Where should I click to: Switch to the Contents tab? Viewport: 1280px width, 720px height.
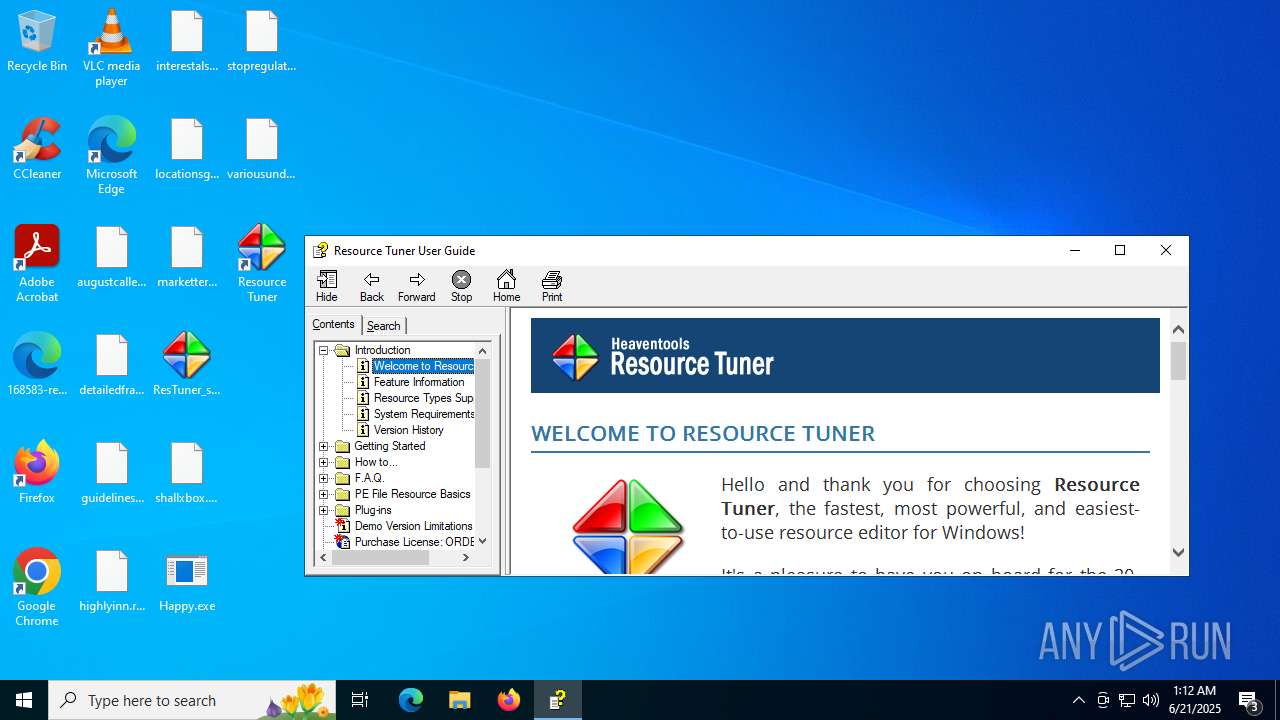pos(333,324)
